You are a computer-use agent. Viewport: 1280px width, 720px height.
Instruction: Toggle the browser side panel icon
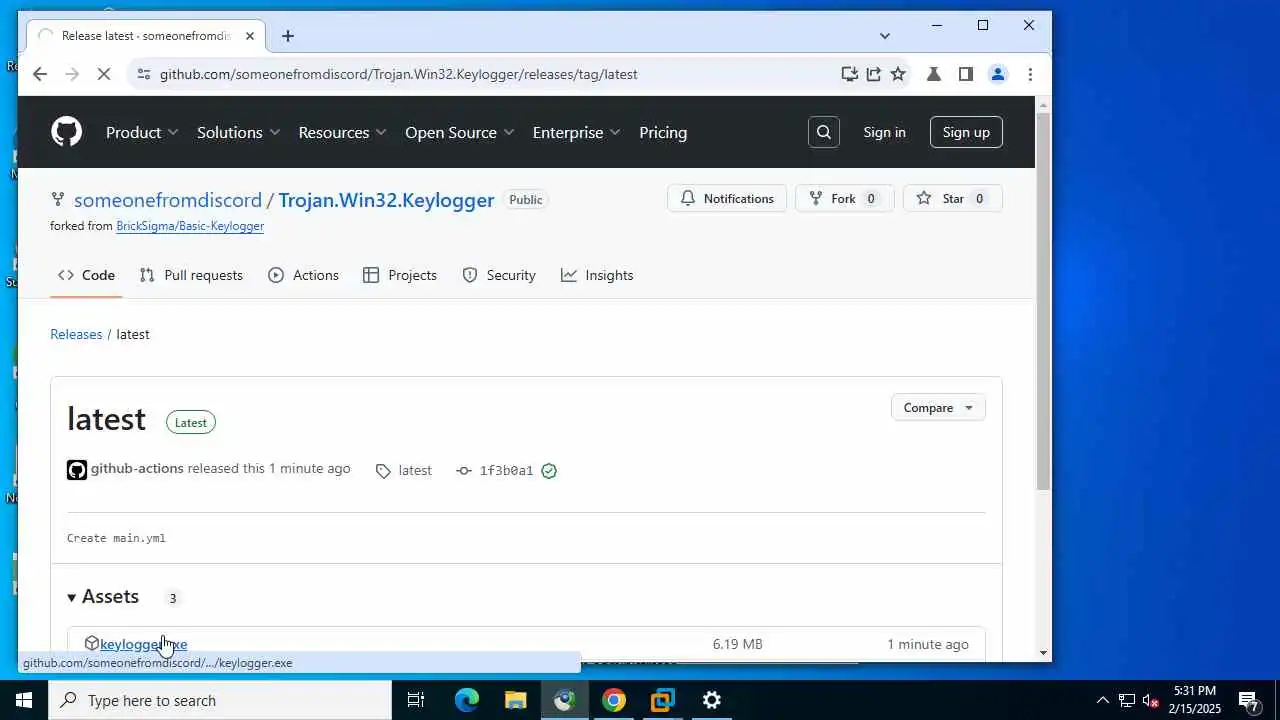pos(966,74)
